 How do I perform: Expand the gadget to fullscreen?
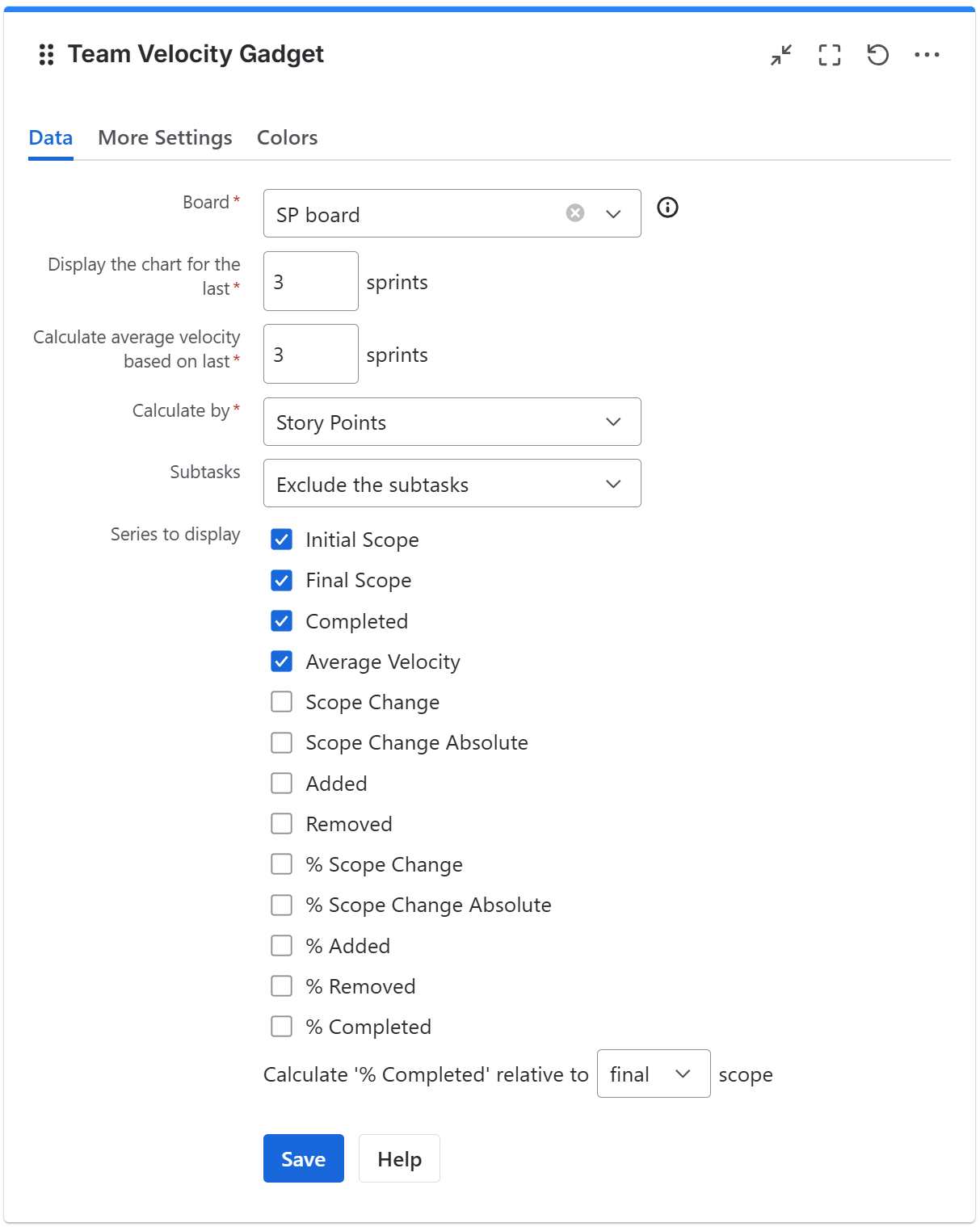[830, 55]
